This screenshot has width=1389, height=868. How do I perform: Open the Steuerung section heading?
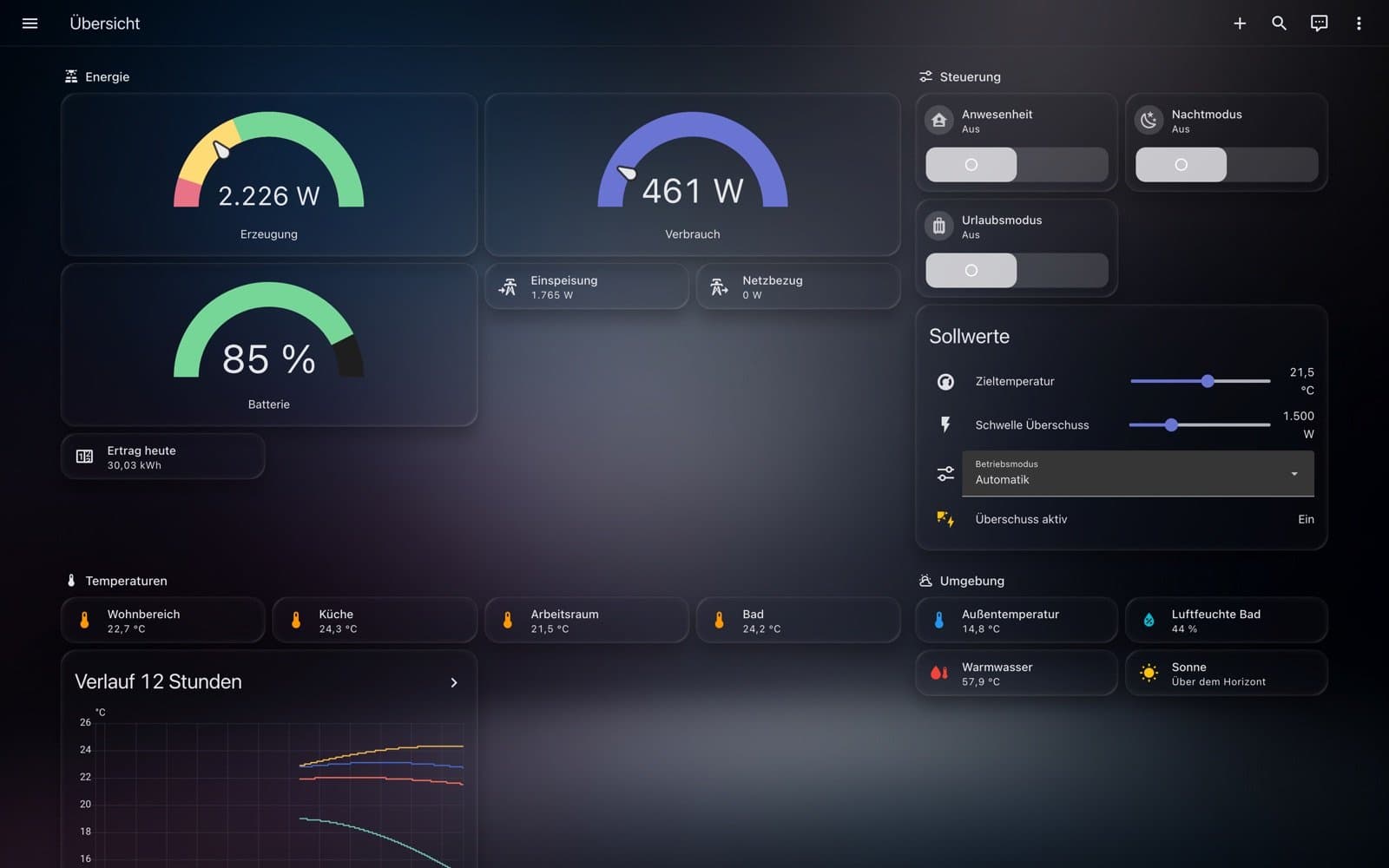(970, 76)
